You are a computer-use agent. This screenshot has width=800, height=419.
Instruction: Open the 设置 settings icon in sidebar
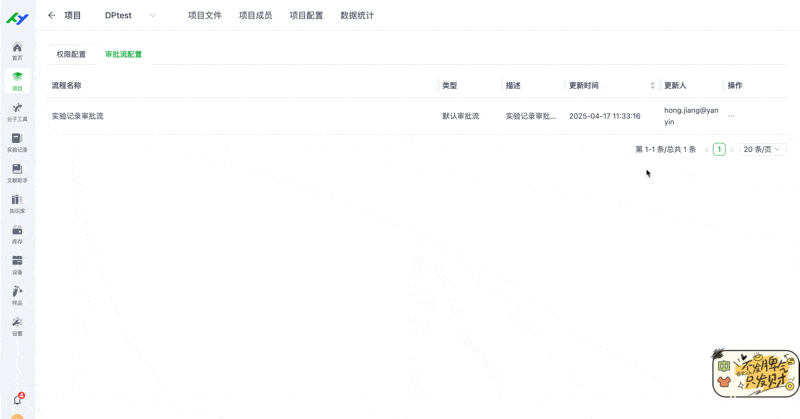17,326
